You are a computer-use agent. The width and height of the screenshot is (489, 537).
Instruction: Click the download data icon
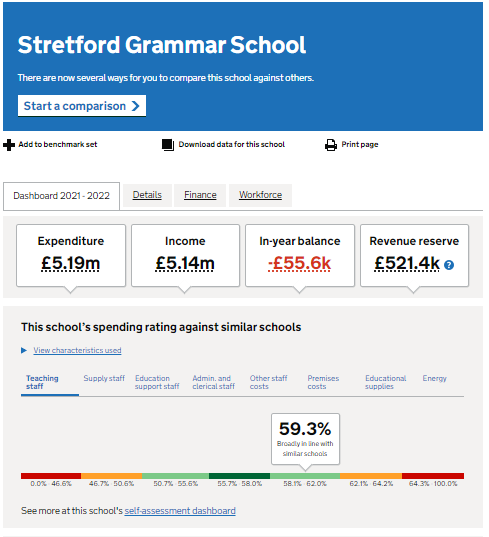pos(168,145)
